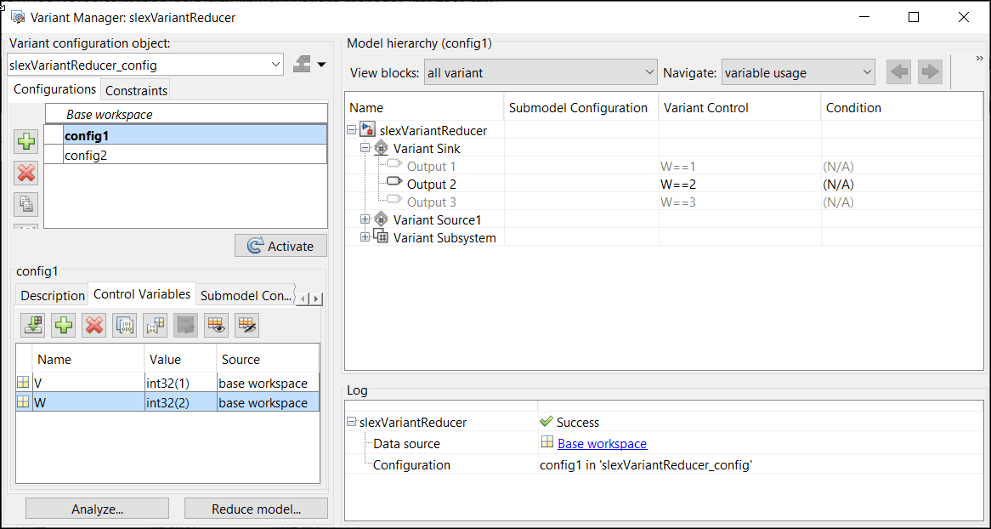Switch to the Constraints tab
Image resolution: width=991 pixels, height=529 pixels.
136,91
